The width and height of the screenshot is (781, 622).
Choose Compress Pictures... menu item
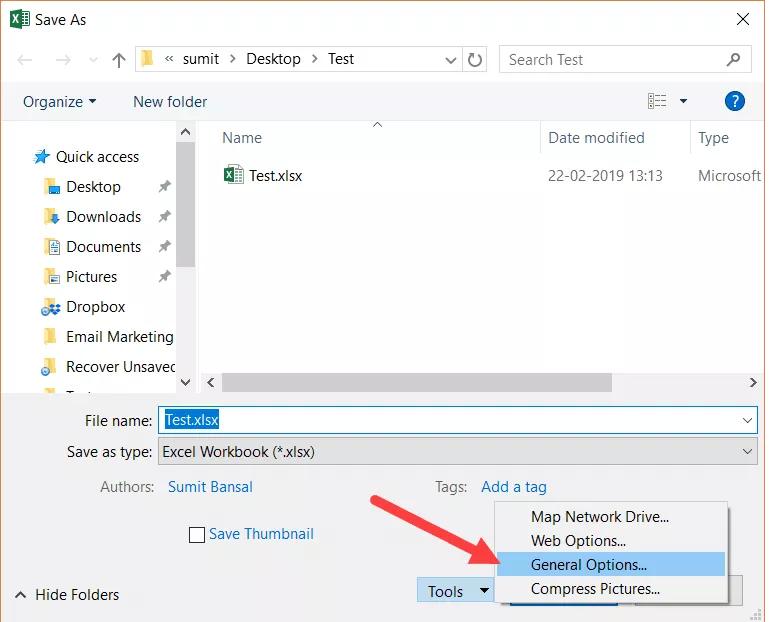point(611,589)
